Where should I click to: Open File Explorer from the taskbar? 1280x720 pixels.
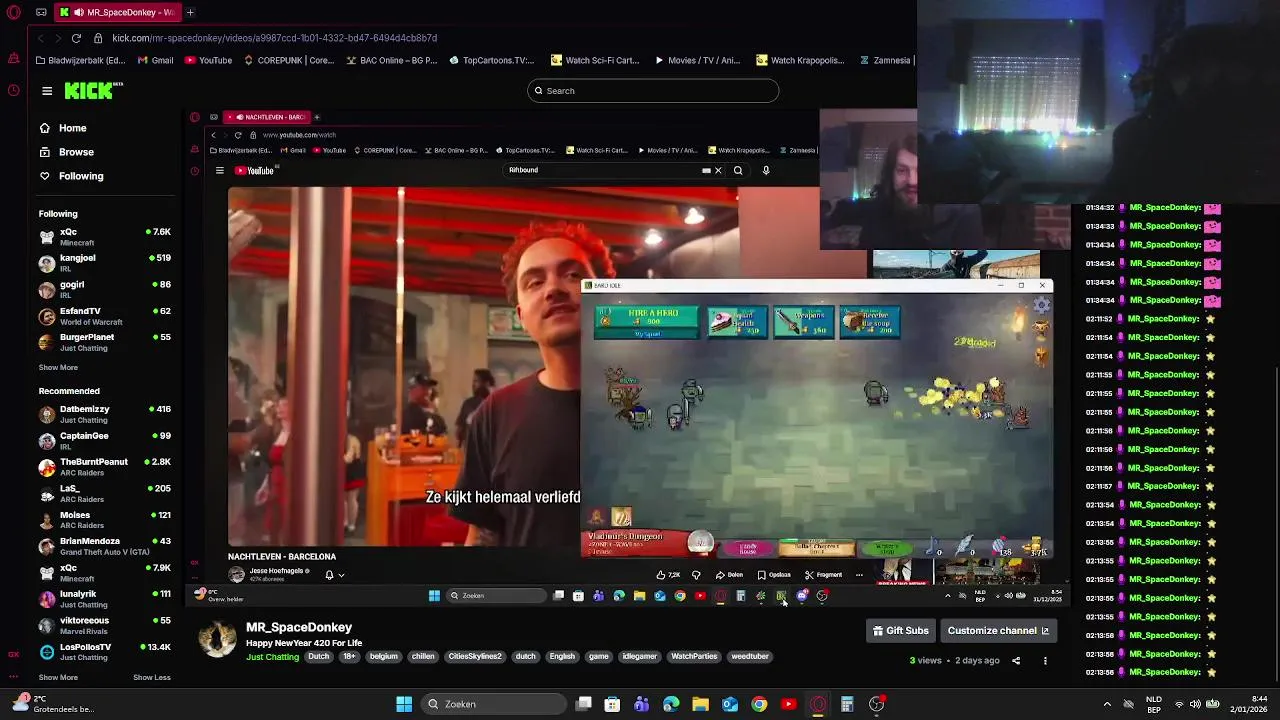click(x=700, y=704)
